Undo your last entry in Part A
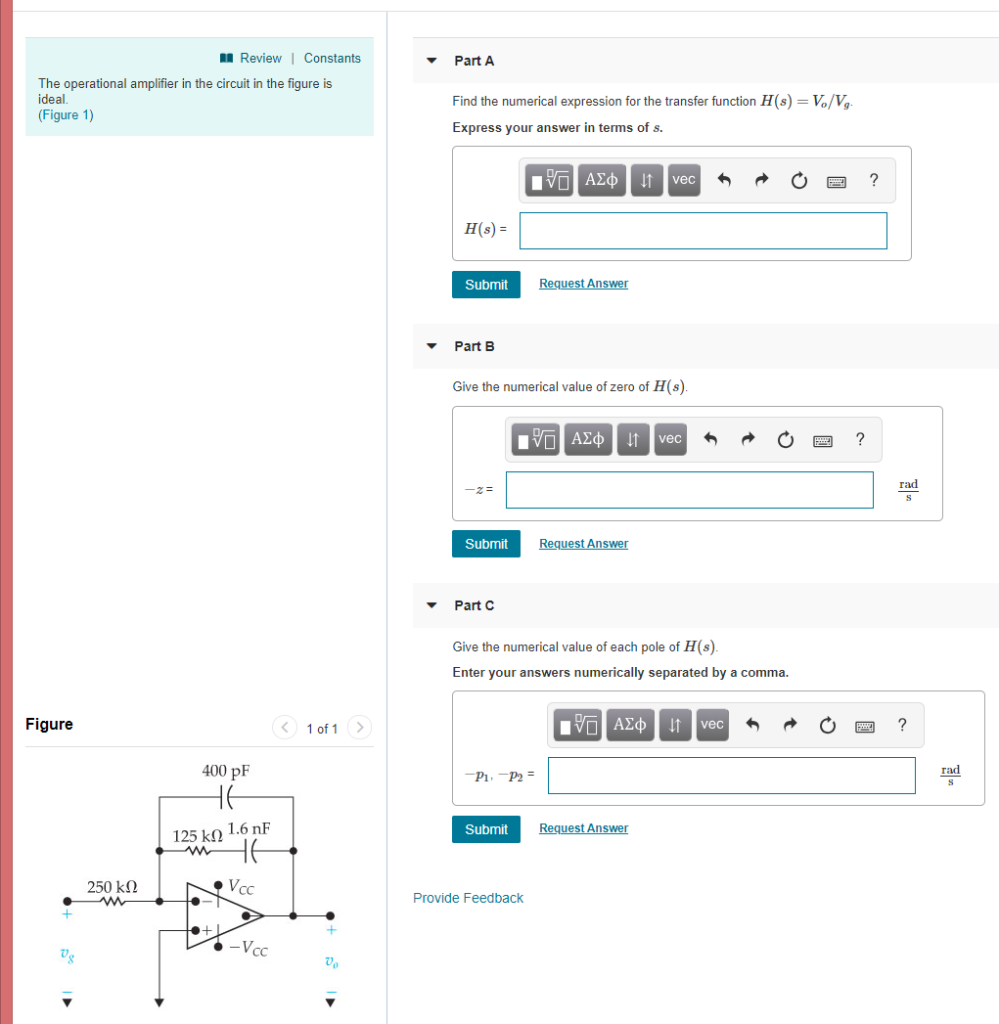 723,180
